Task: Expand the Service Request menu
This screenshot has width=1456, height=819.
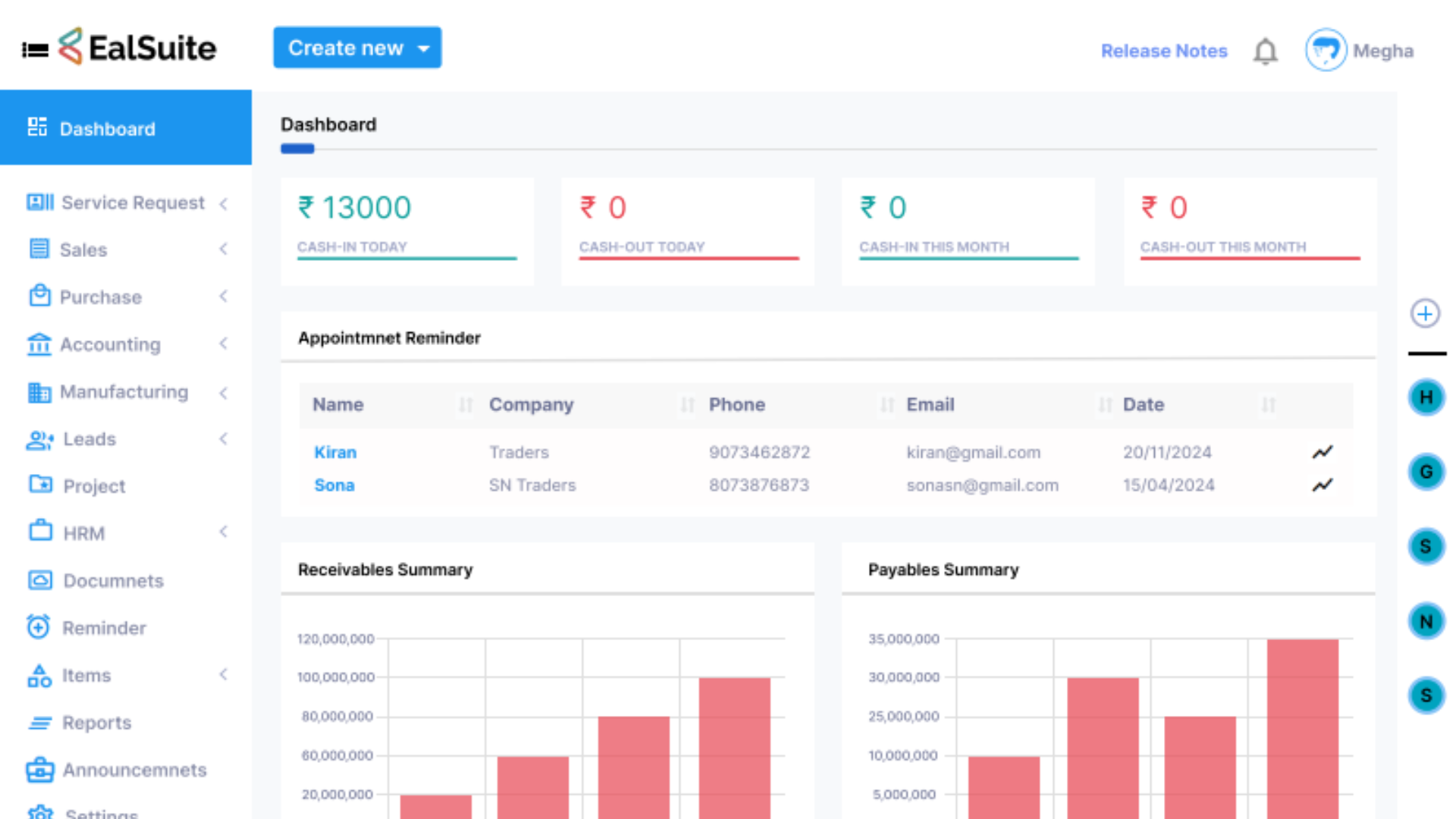Action: pyautogui.click(x=126, y=202)
